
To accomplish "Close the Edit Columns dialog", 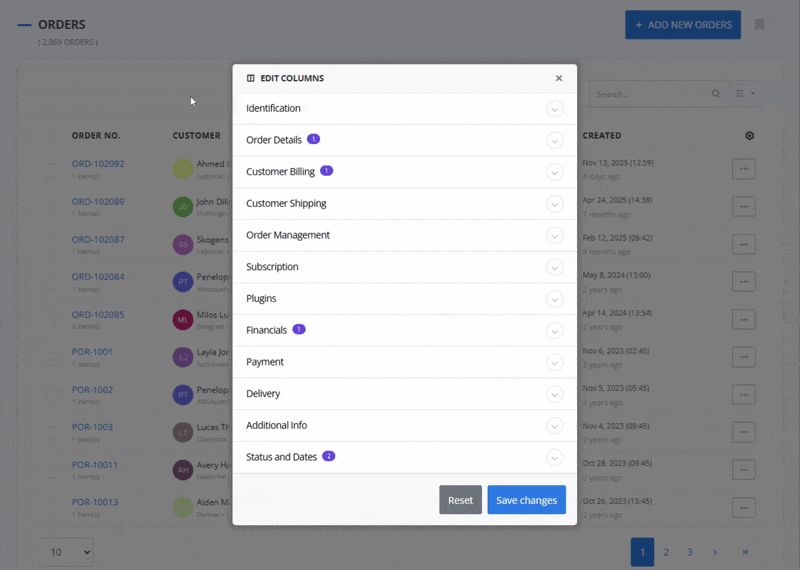I will click(x=559, y=78).
